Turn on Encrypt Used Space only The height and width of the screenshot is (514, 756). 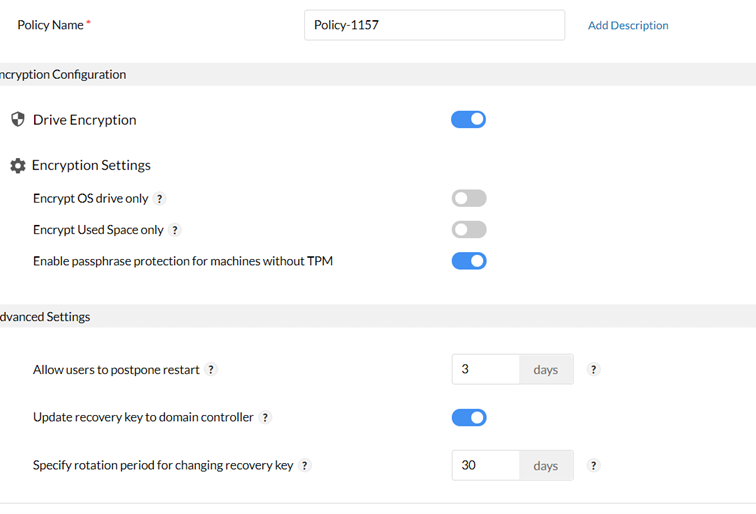click(468, 230)
